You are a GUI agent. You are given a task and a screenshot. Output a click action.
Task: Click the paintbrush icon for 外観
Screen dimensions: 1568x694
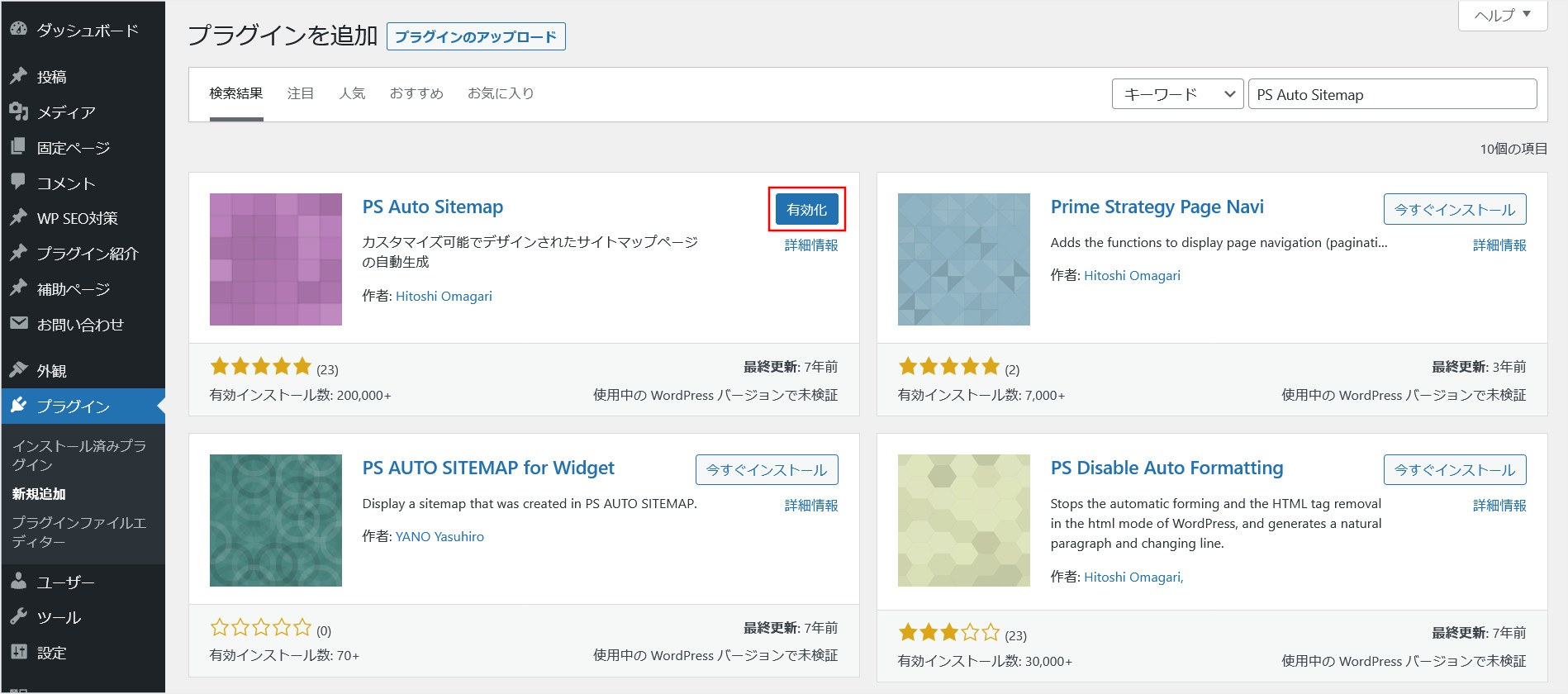point(18,370)
